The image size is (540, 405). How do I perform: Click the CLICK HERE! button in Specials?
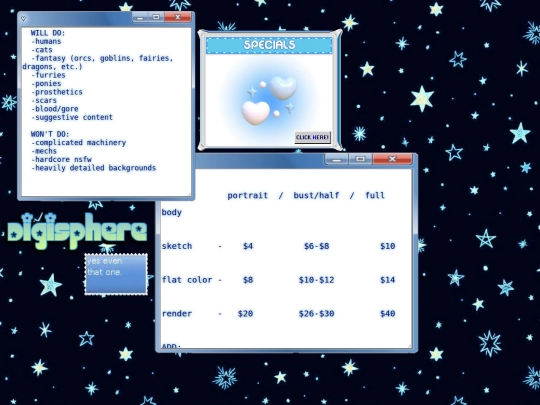click(312, 137)
